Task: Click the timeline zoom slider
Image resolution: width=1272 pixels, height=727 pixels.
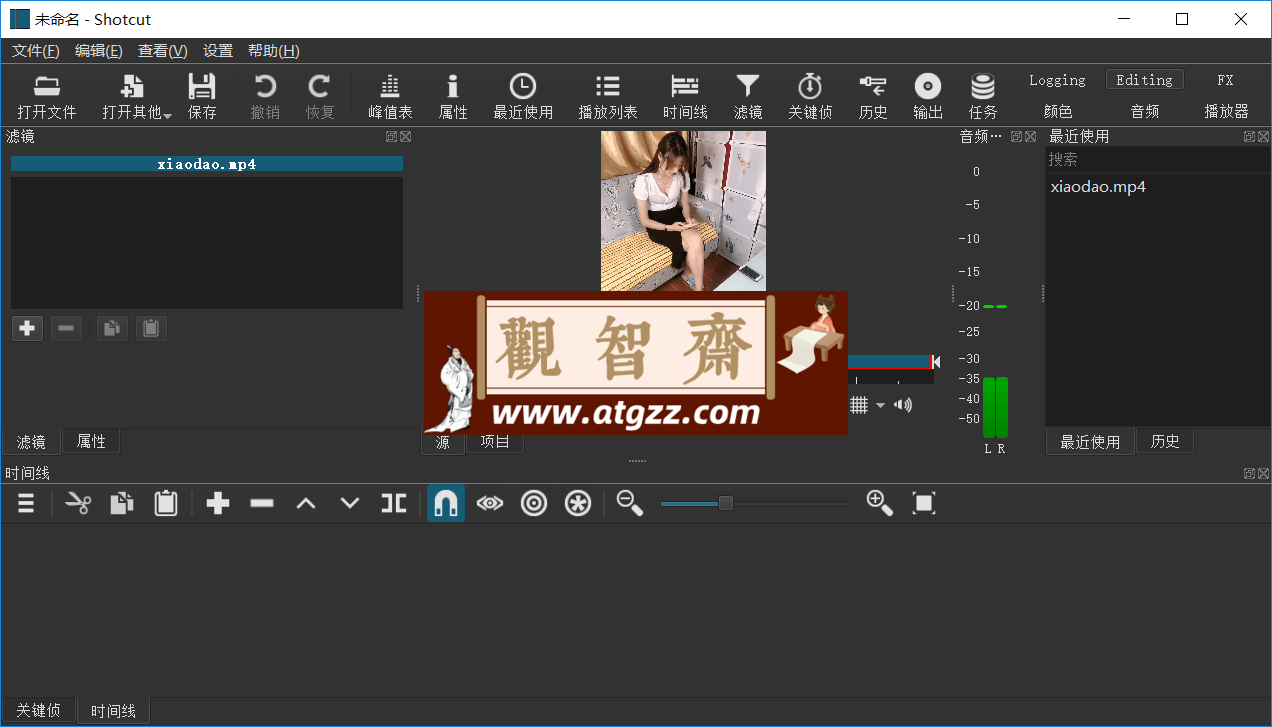Action: (754, 503)
